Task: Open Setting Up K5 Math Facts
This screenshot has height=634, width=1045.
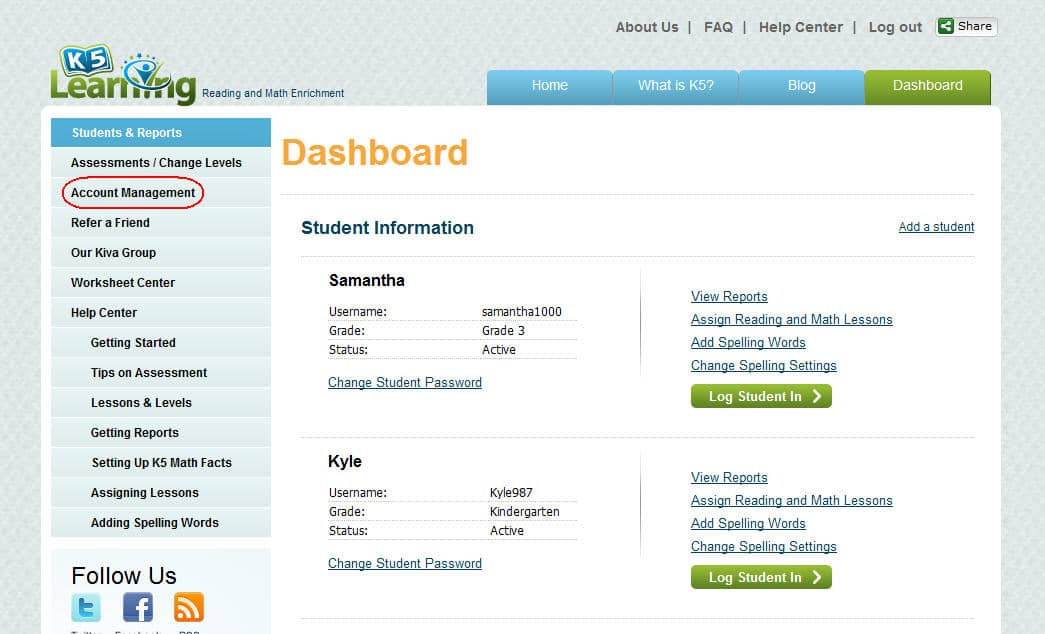Action: [x=161, y=463]
